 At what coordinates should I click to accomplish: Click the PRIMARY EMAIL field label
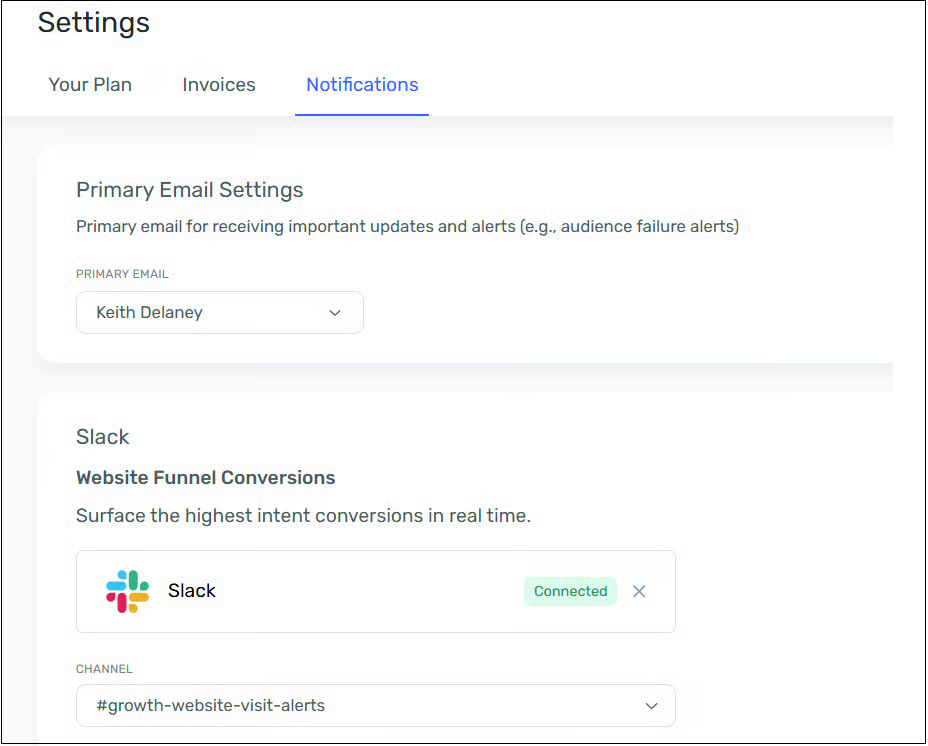pyautogui.click(x=122, y=274)
